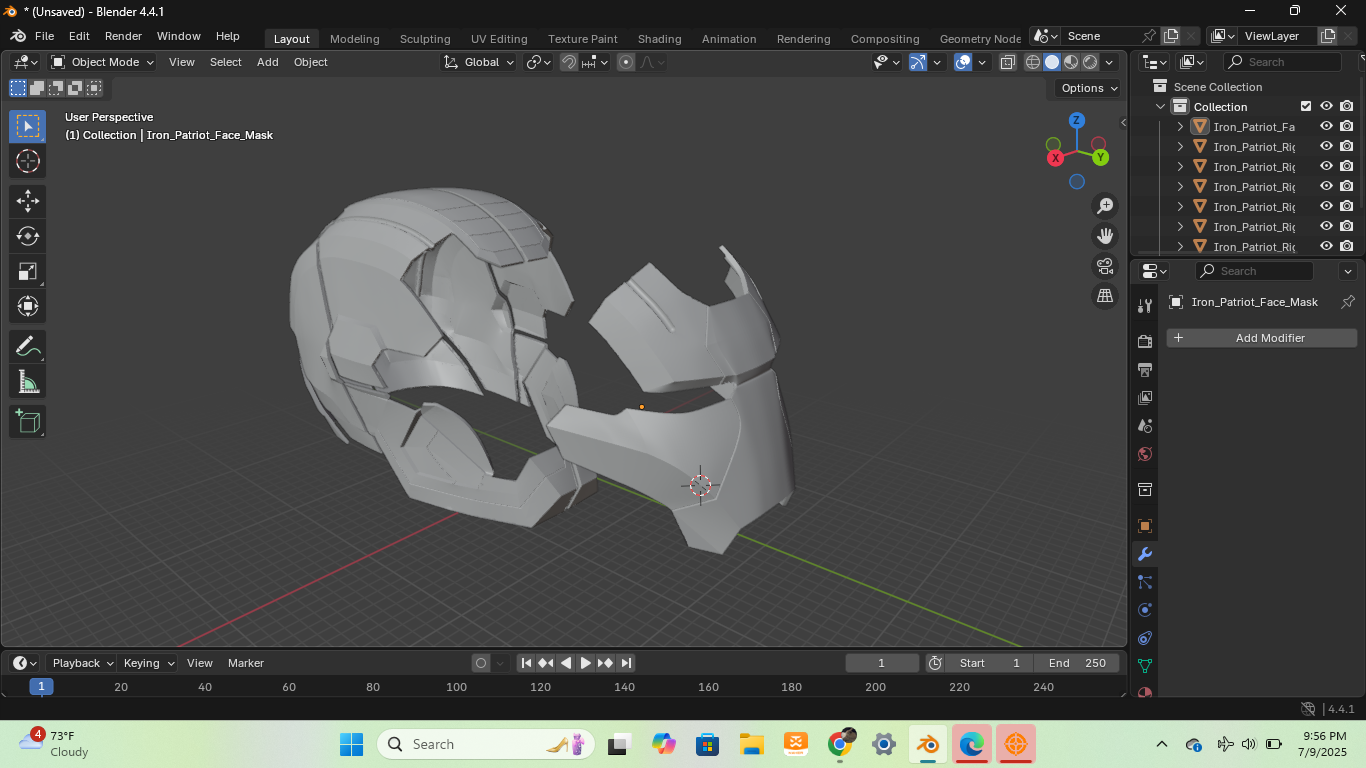The width and height of the screenshot is (1366, 768).
Task: Open Blender from the Windows taskbar
Action: click(x=928, y=744)
